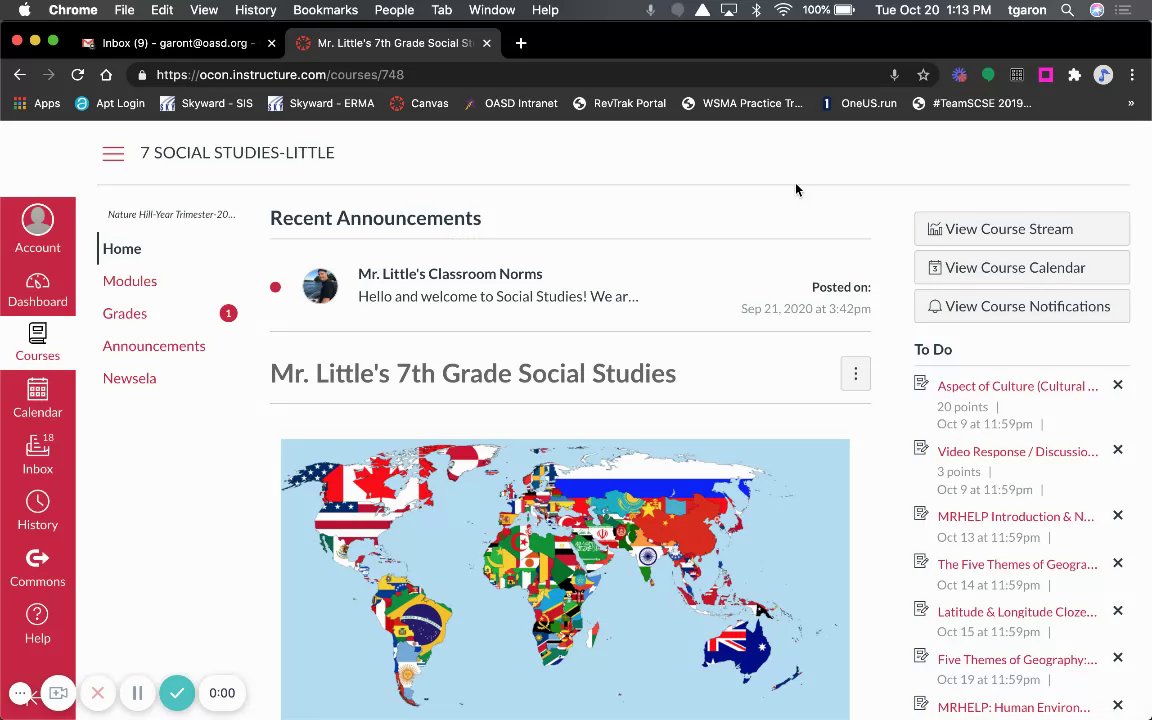Viewport: 1152px width, 720px height.
Task: Click the View Course Stream button
Action: pos(1021,229)
